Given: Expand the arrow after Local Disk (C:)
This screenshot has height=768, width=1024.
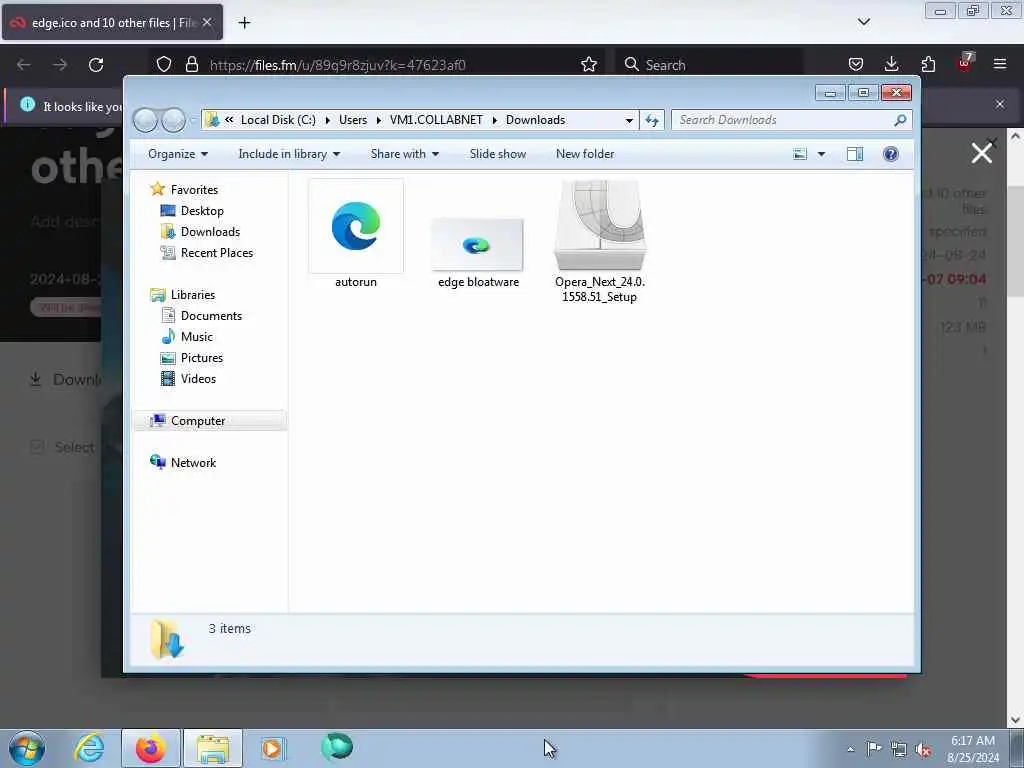Looking at the screenshot, I should pyautogui.click(x=327, y=120).
